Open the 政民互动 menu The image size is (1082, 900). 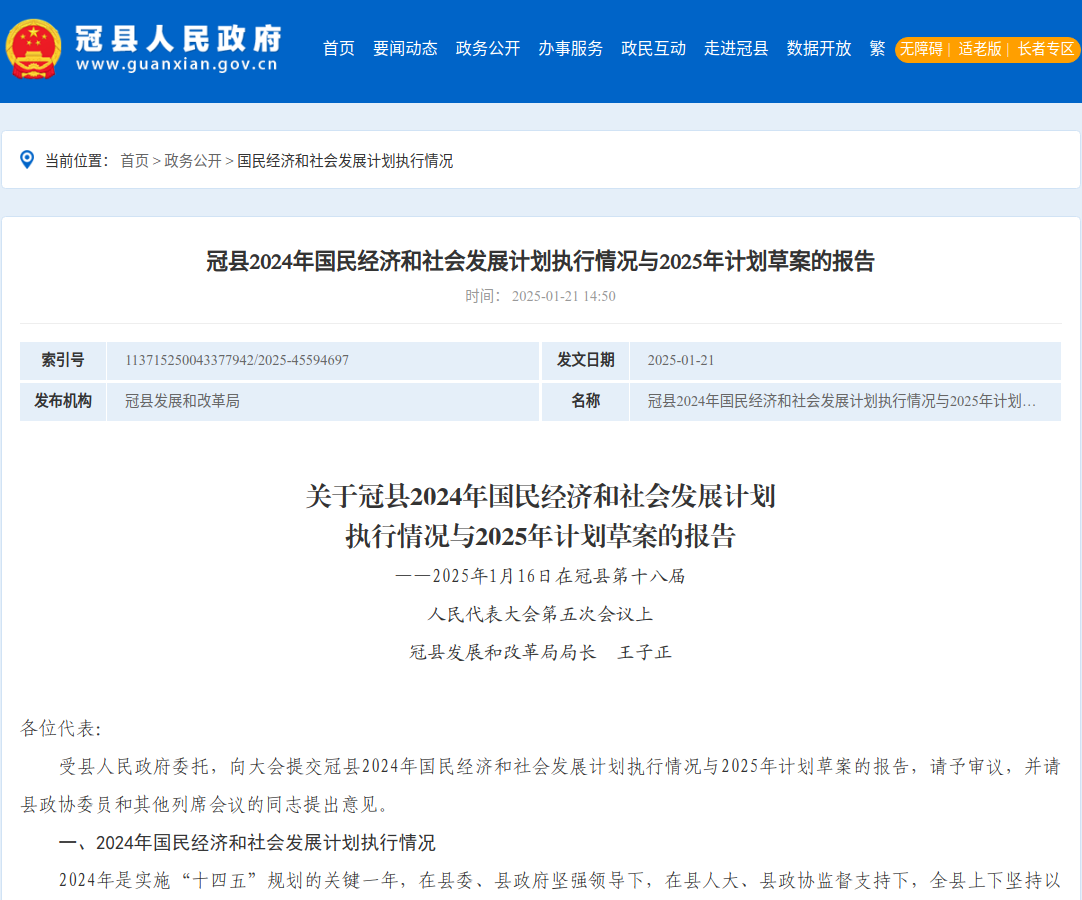pos(653,48)
